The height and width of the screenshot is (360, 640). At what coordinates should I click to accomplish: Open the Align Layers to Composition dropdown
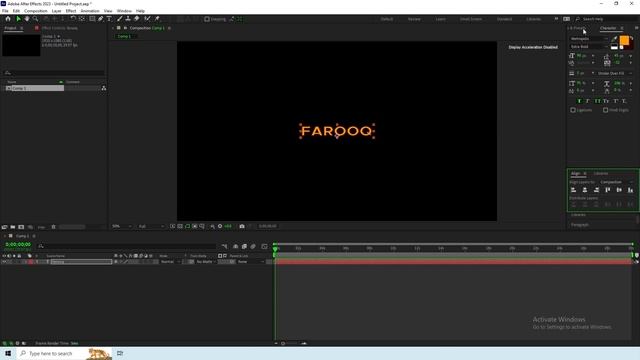pos(616,182)
